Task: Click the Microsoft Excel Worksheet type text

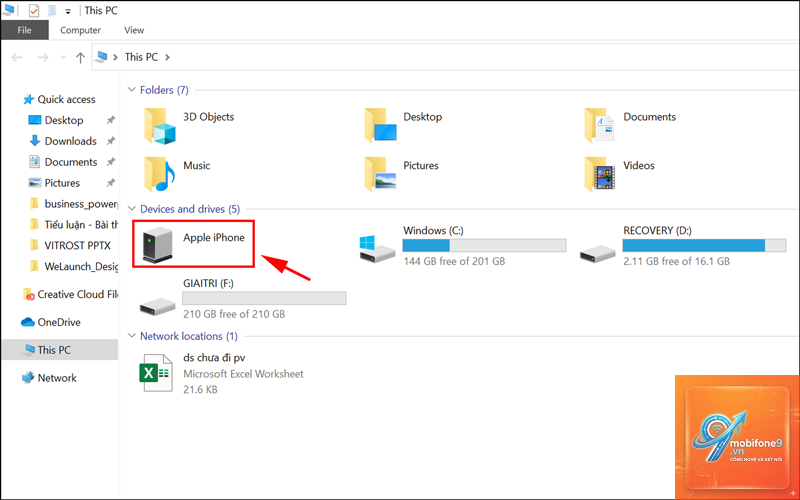Action: click(243, 374)
